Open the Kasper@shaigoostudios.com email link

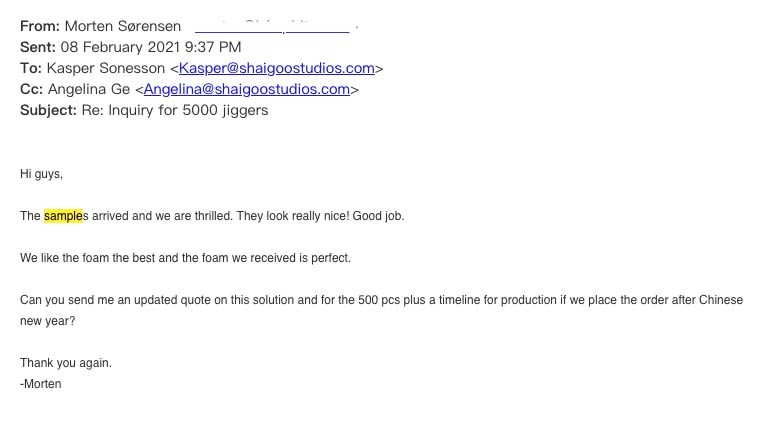276,68
